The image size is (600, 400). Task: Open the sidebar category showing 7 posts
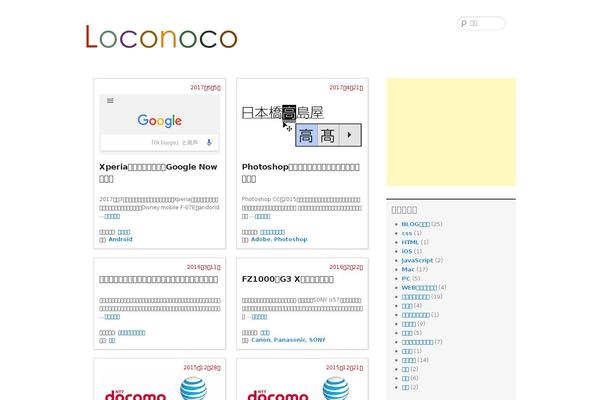417,342
